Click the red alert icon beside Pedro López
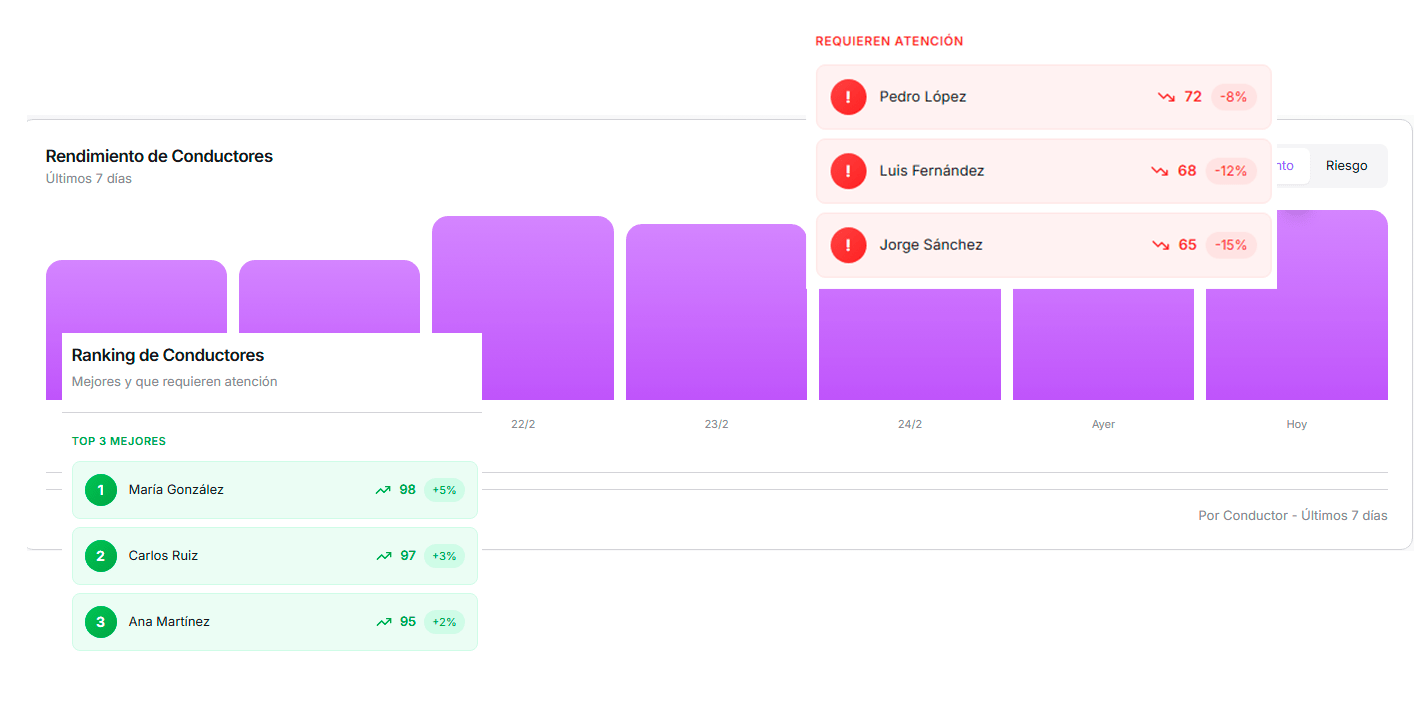1425x724 pixels. click(848, 97)
